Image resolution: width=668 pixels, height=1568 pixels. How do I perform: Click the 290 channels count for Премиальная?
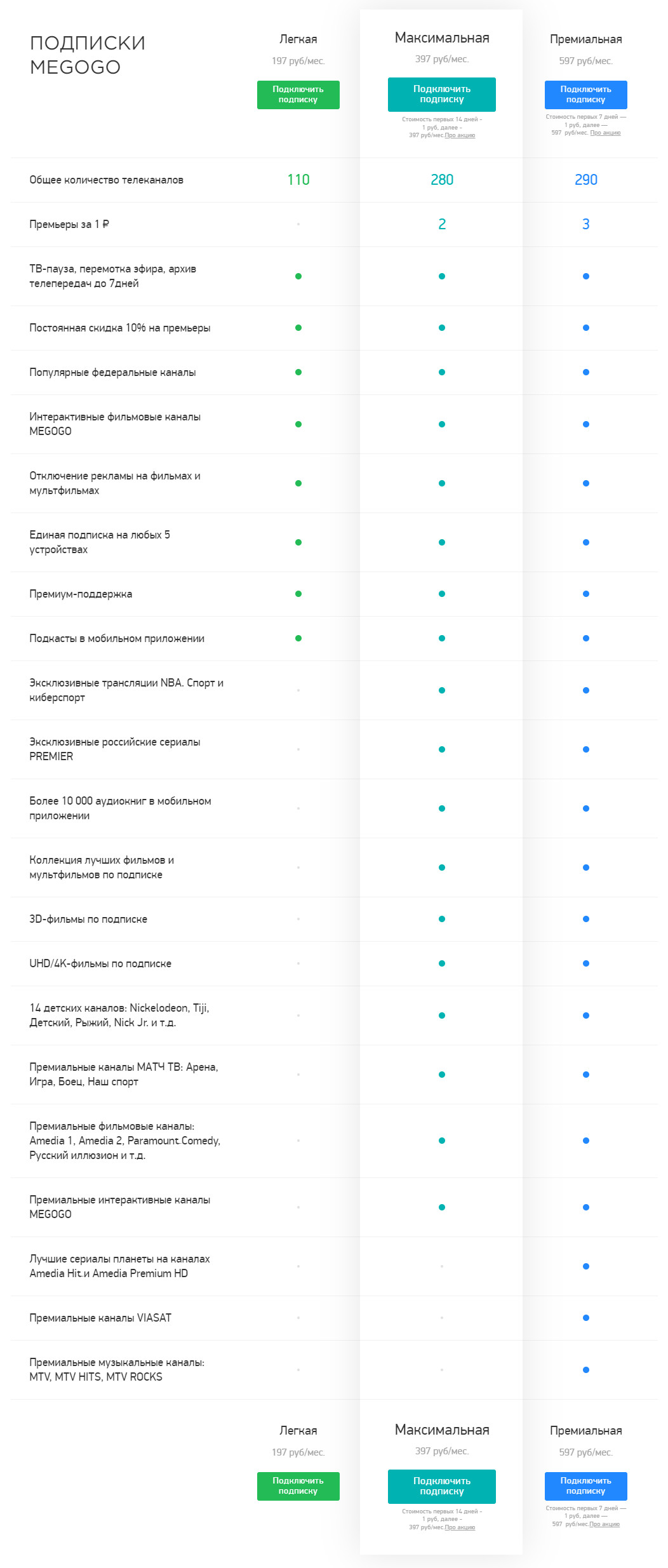click(x=585, y=180)
